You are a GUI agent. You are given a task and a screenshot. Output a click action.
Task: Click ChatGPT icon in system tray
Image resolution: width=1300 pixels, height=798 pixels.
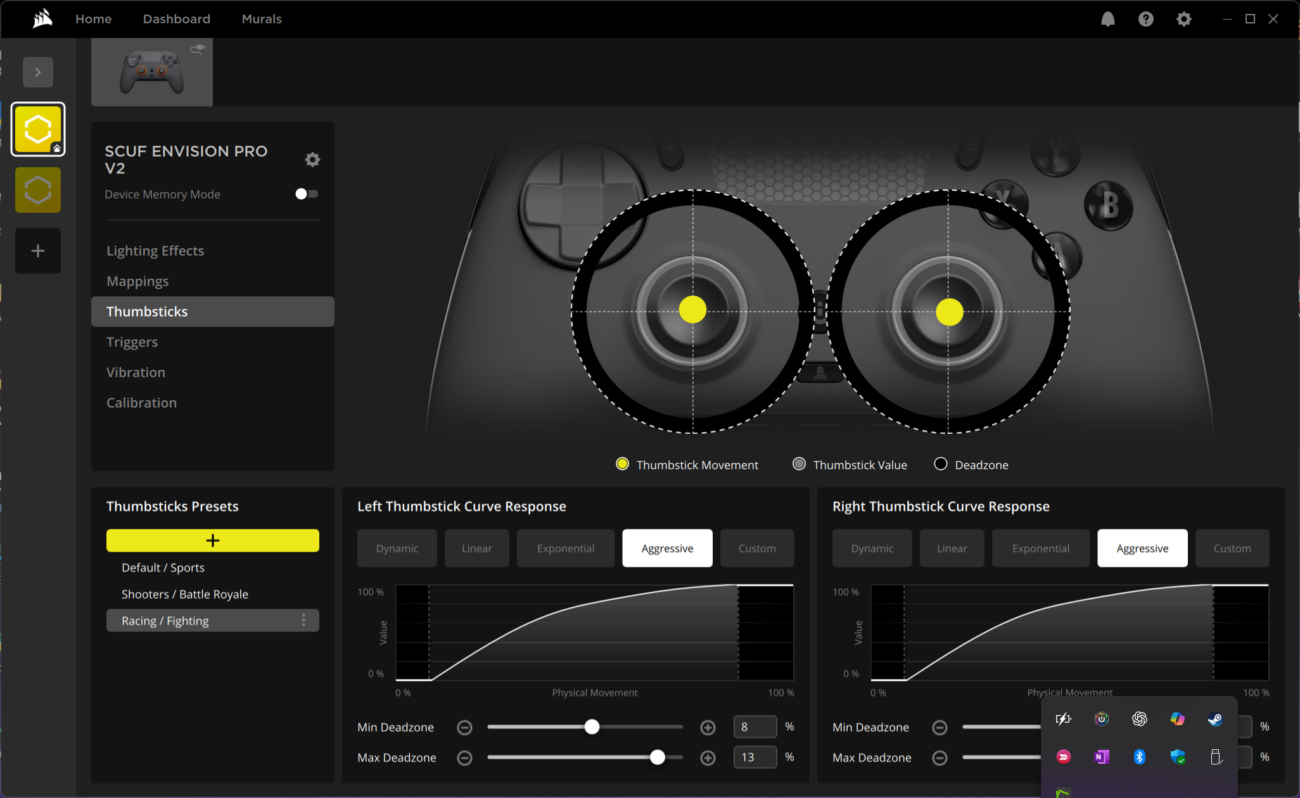(x=1139, y=719)
